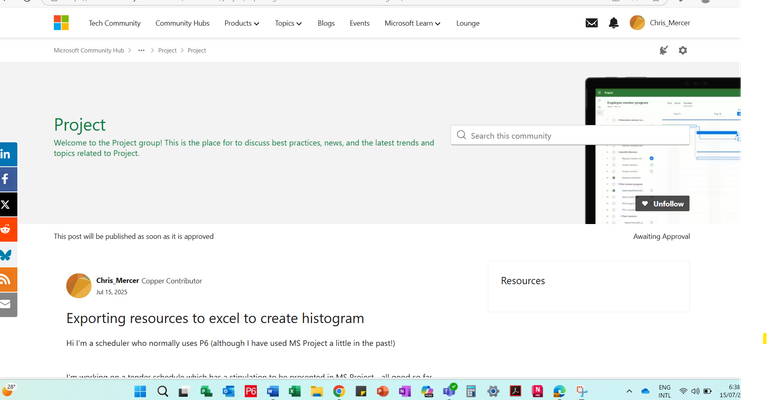Switch to Chrome in taskbar
This screenshot has height=400, width=767.
click(x=338, y=391)
